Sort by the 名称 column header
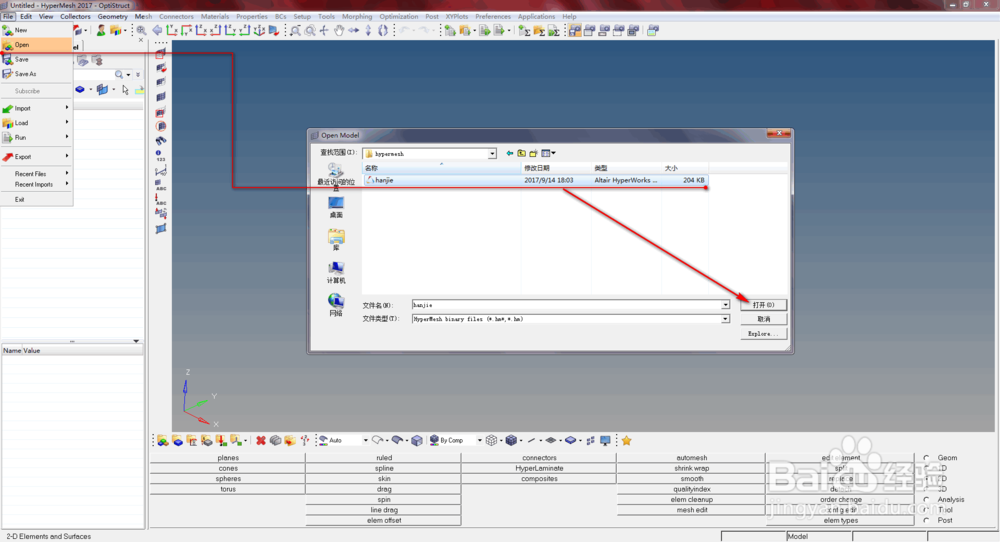This screenshot has height=542, width=1000. tap(442, 168)
